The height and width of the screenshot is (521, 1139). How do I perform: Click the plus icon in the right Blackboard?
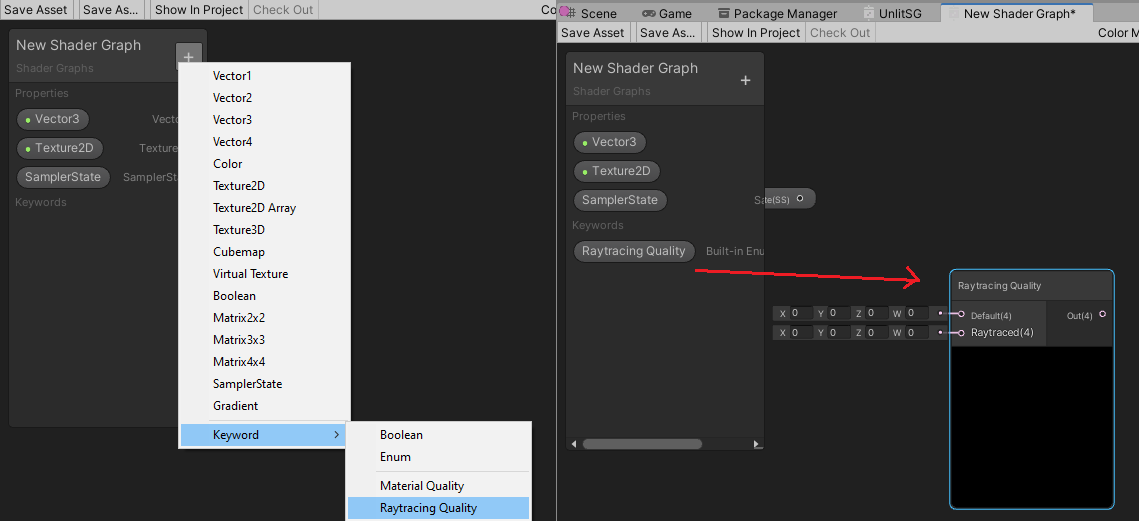[745, 81]
